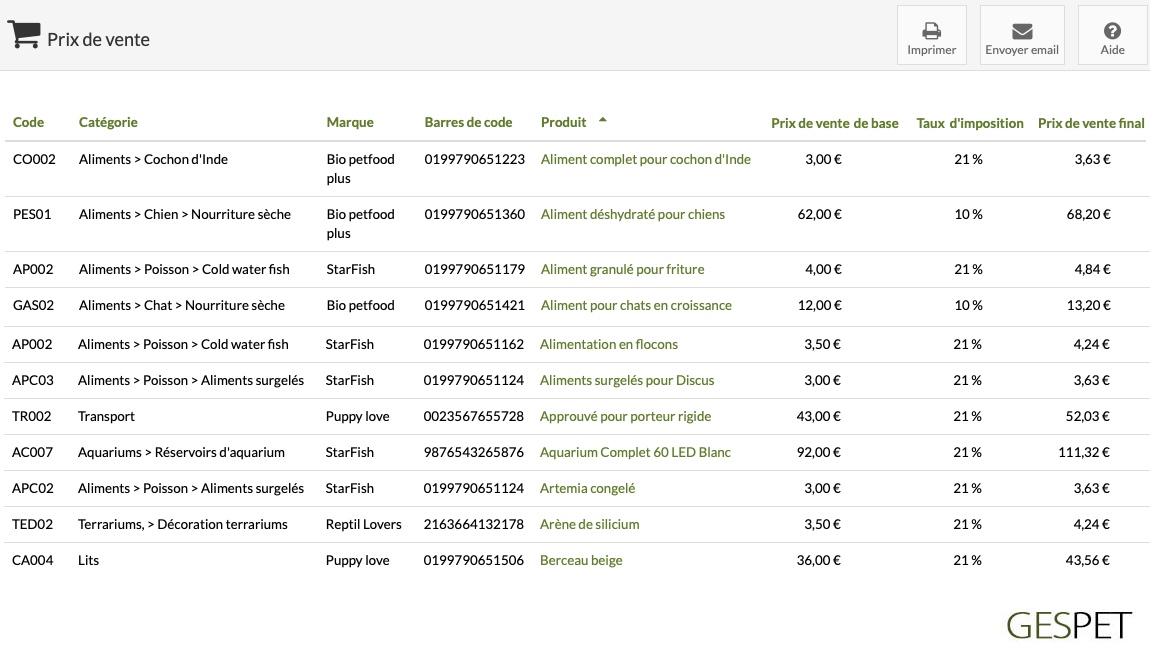Click final price 111,32 €

click(x=1083, y=452)
